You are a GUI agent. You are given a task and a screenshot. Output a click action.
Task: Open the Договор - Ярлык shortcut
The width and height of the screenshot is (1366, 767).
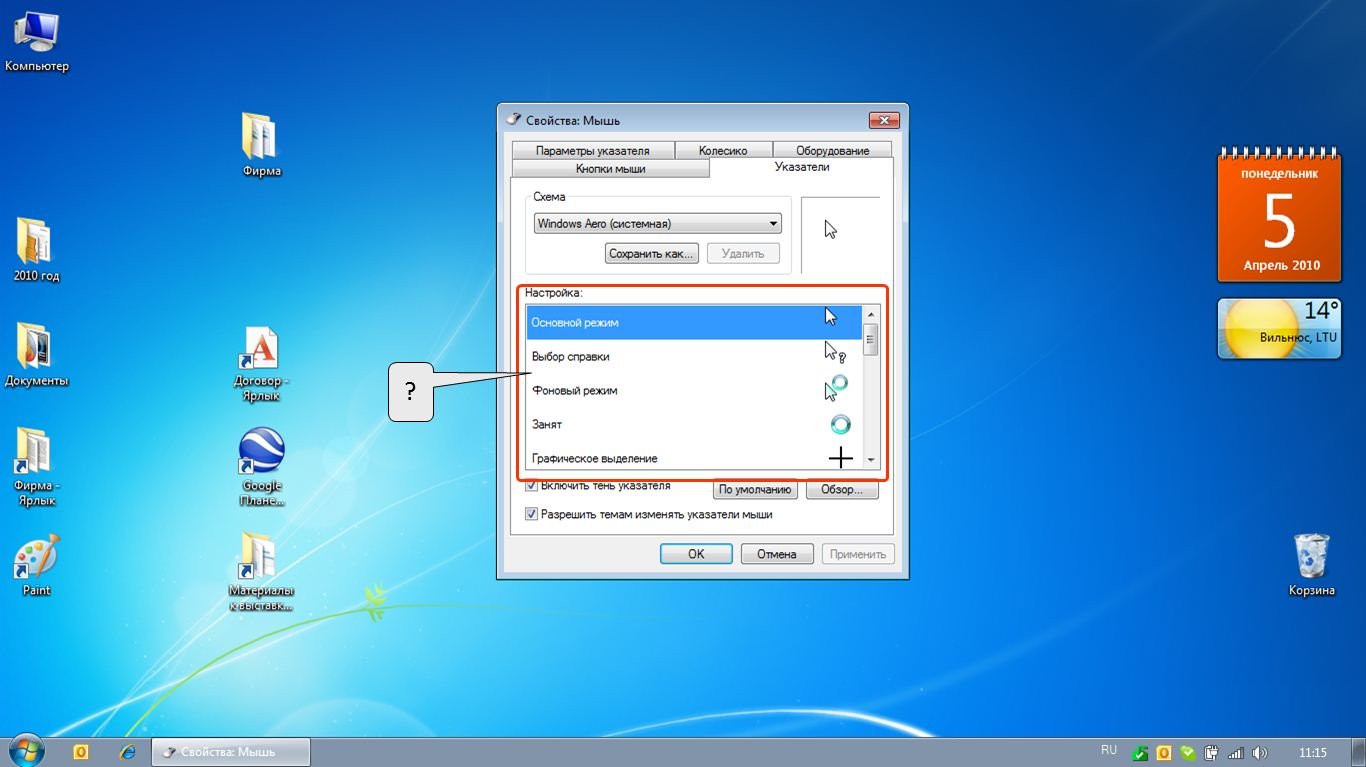pyautogui.click(x=261, y=350)
